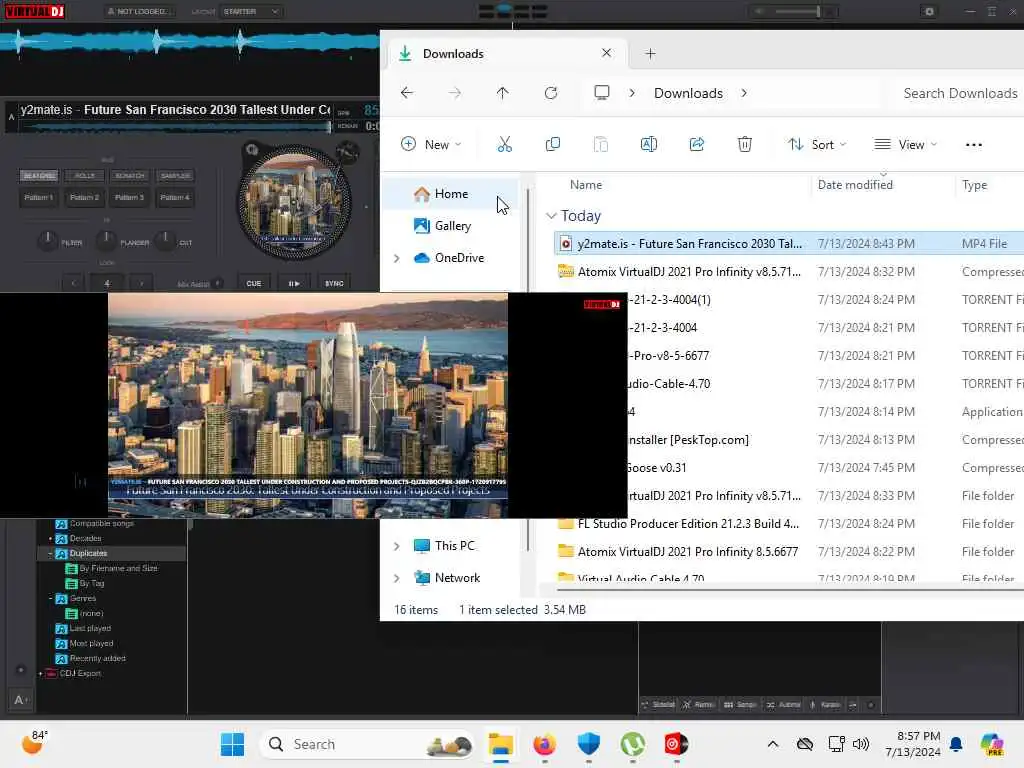Toggle the SYNC button on the deck
The width and height of the screenshot is (1024, 768).
coord(334,283)
